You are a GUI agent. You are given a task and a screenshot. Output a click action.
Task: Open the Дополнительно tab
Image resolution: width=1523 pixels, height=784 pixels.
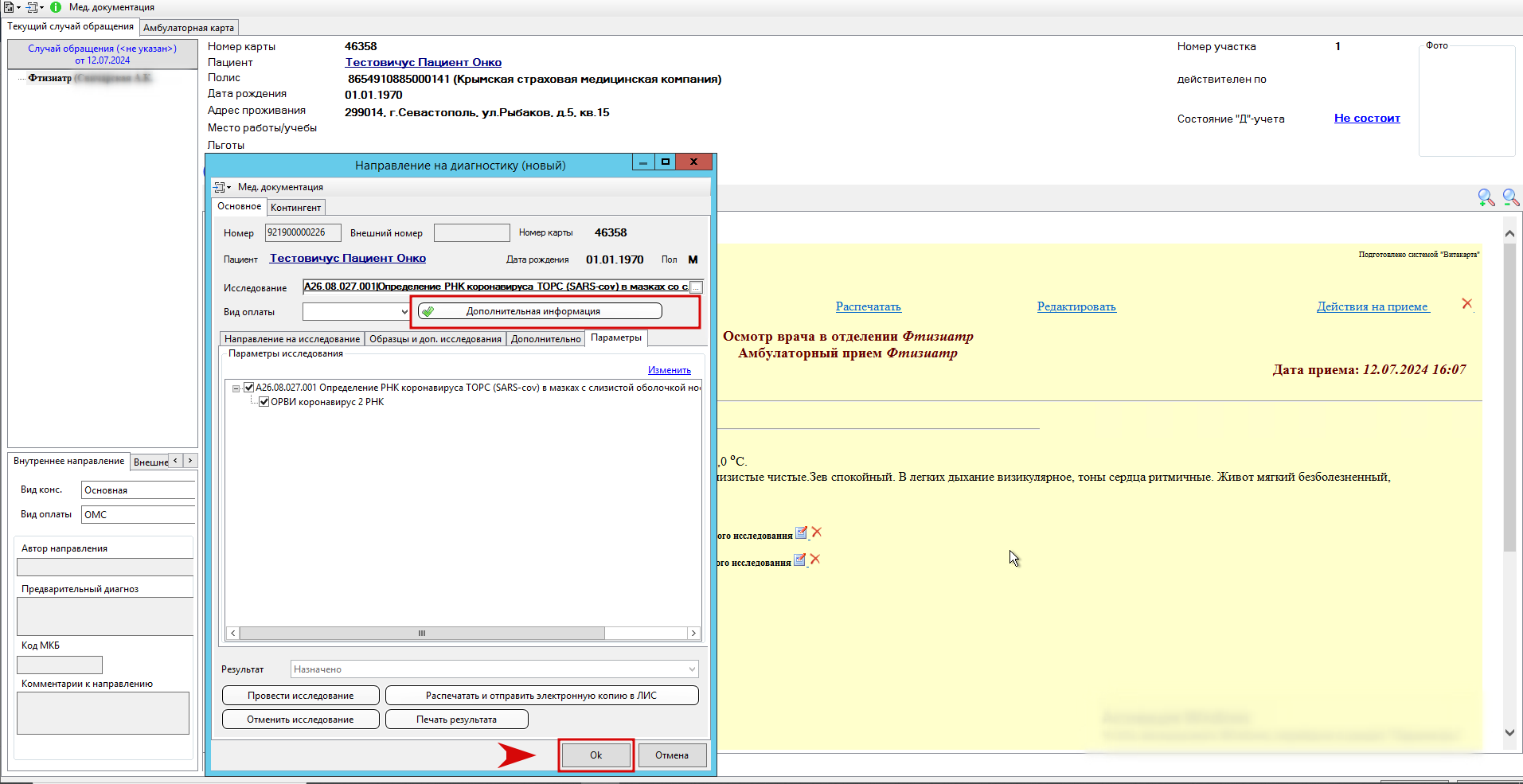coord(546,339)
